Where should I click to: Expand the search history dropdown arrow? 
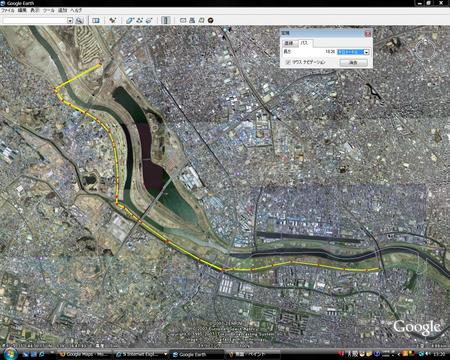coord(70,20)
